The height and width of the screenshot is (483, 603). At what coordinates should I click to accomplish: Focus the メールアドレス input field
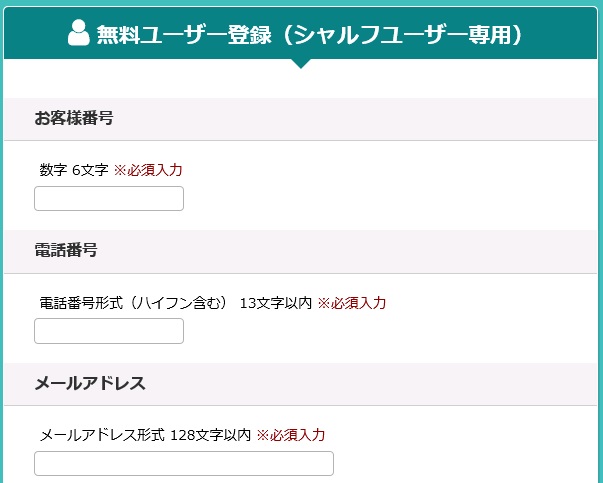pos(184,463)
